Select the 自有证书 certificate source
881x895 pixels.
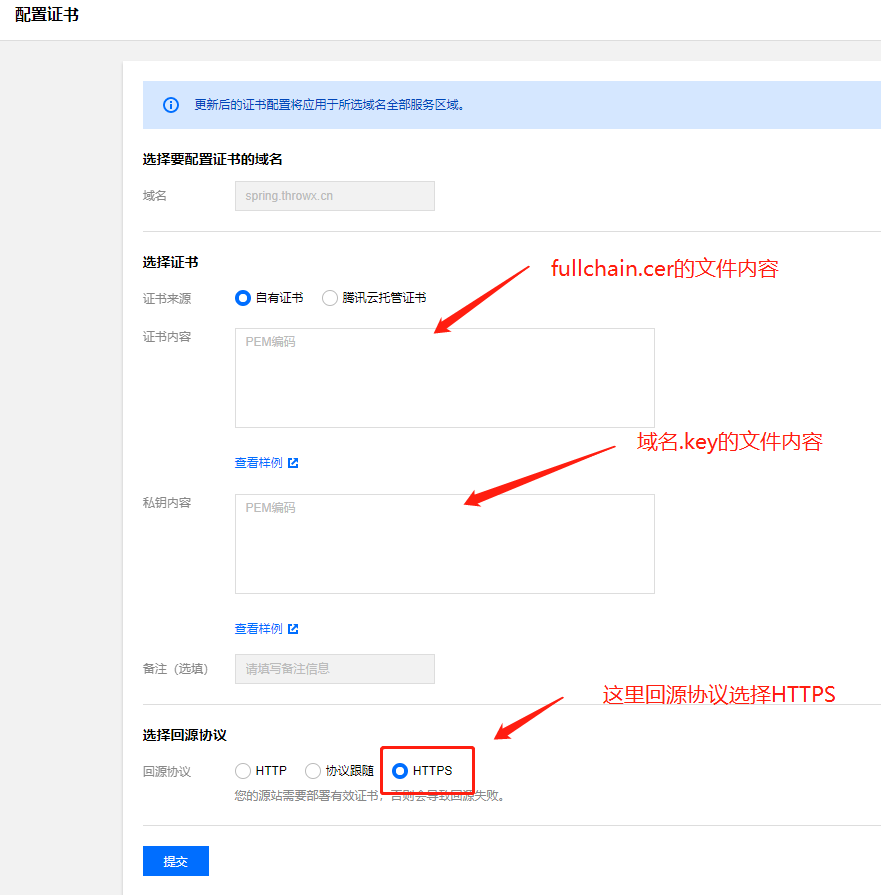(x=243, y=298)
